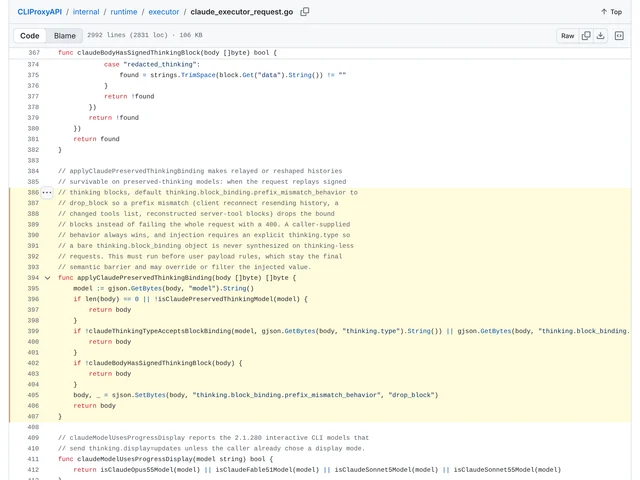Click SetBytes call on line 405
Viewport: 640px width, 480px height.
coord(150,395)
